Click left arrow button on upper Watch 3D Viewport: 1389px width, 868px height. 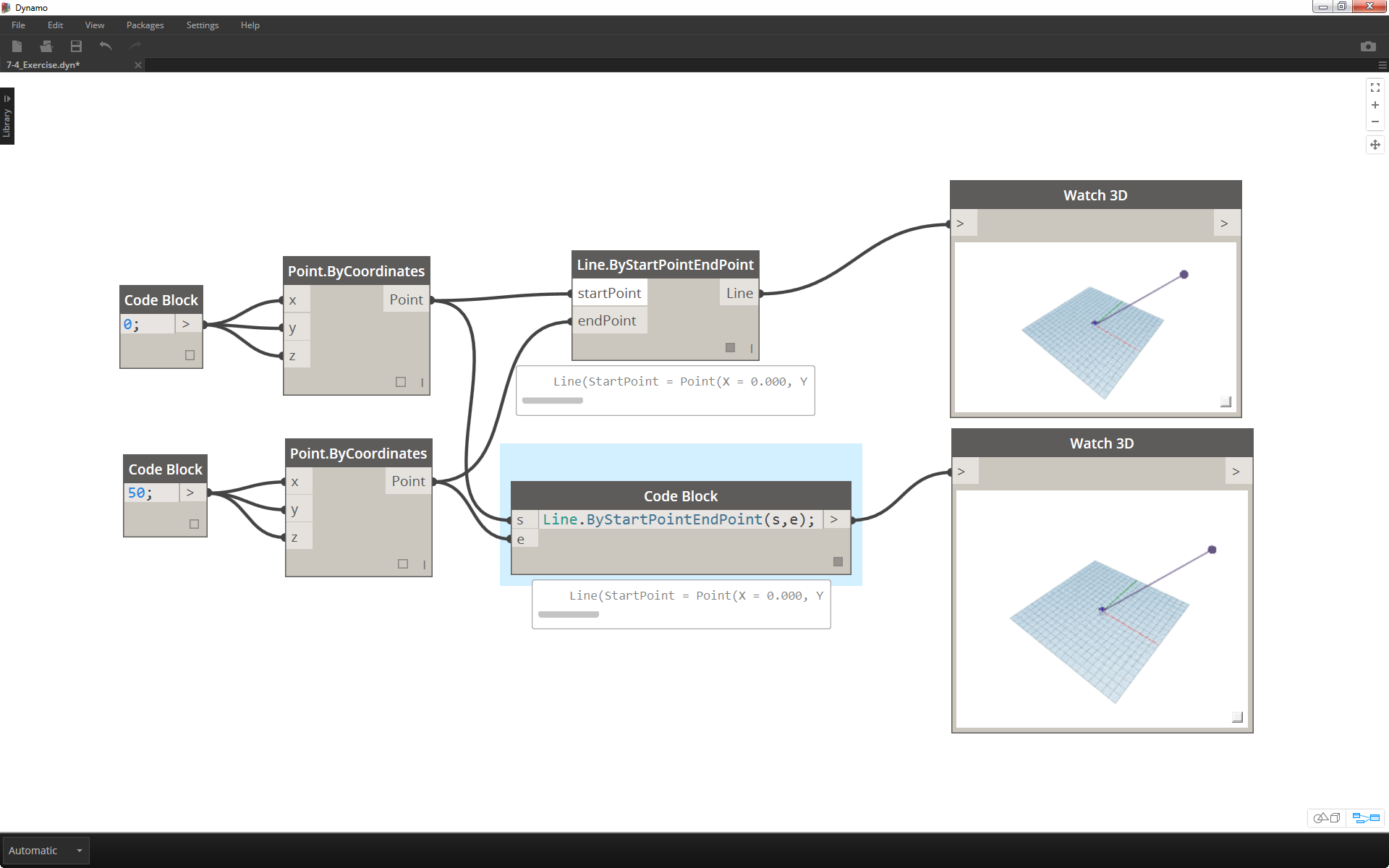(961, 222)
